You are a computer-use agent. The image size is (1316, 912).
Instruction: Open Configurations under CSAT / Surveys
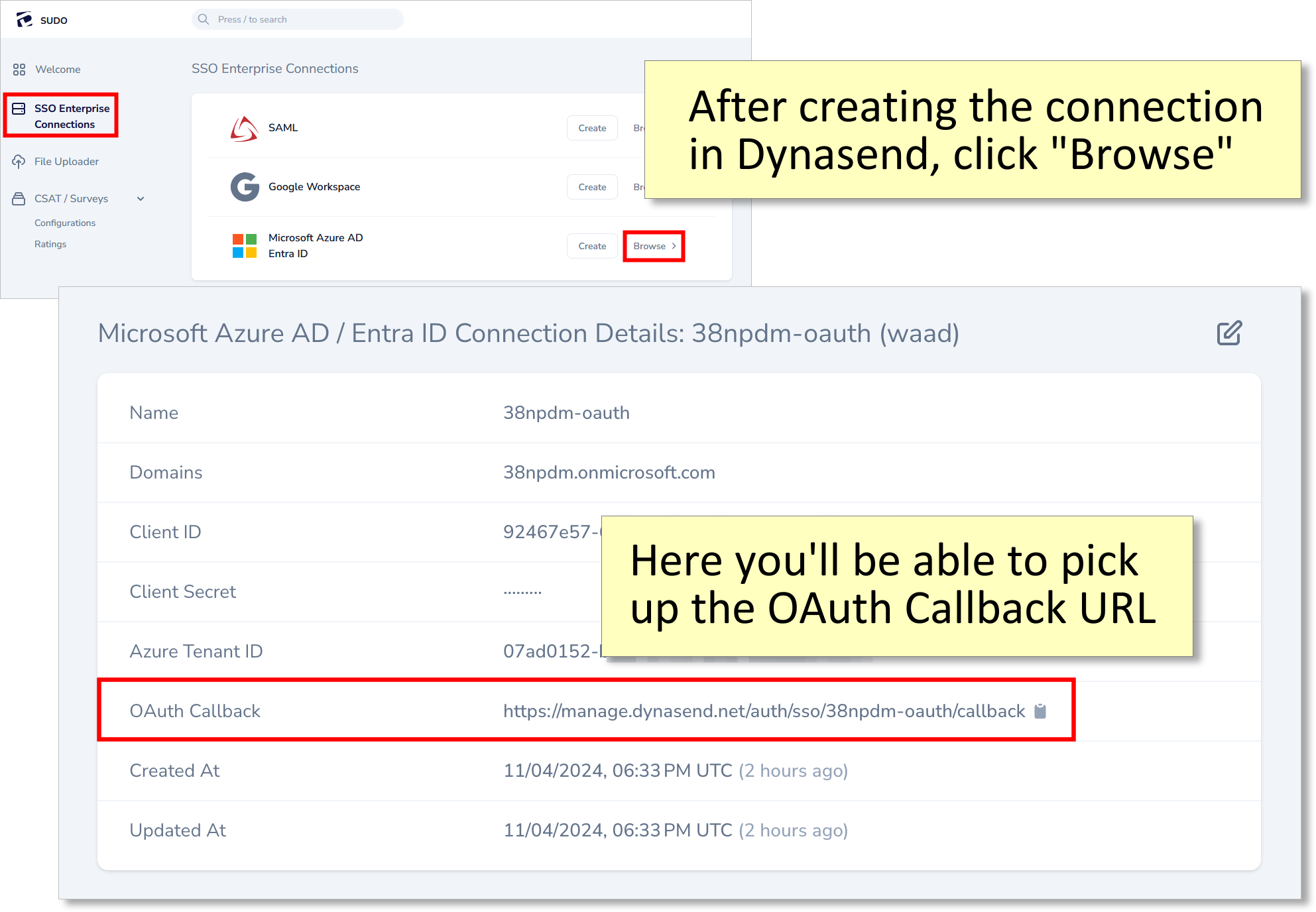coord(65,223)
